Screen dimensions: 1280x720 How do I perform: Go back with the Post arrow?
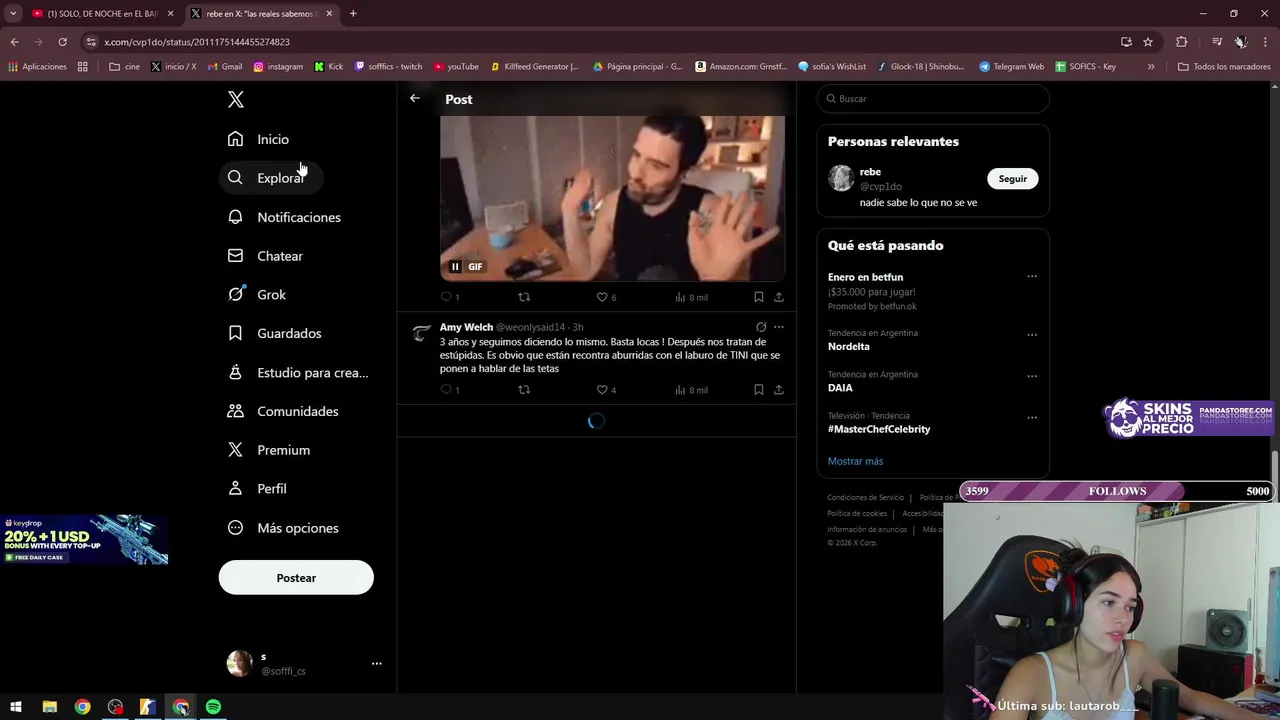click(415, 98)
